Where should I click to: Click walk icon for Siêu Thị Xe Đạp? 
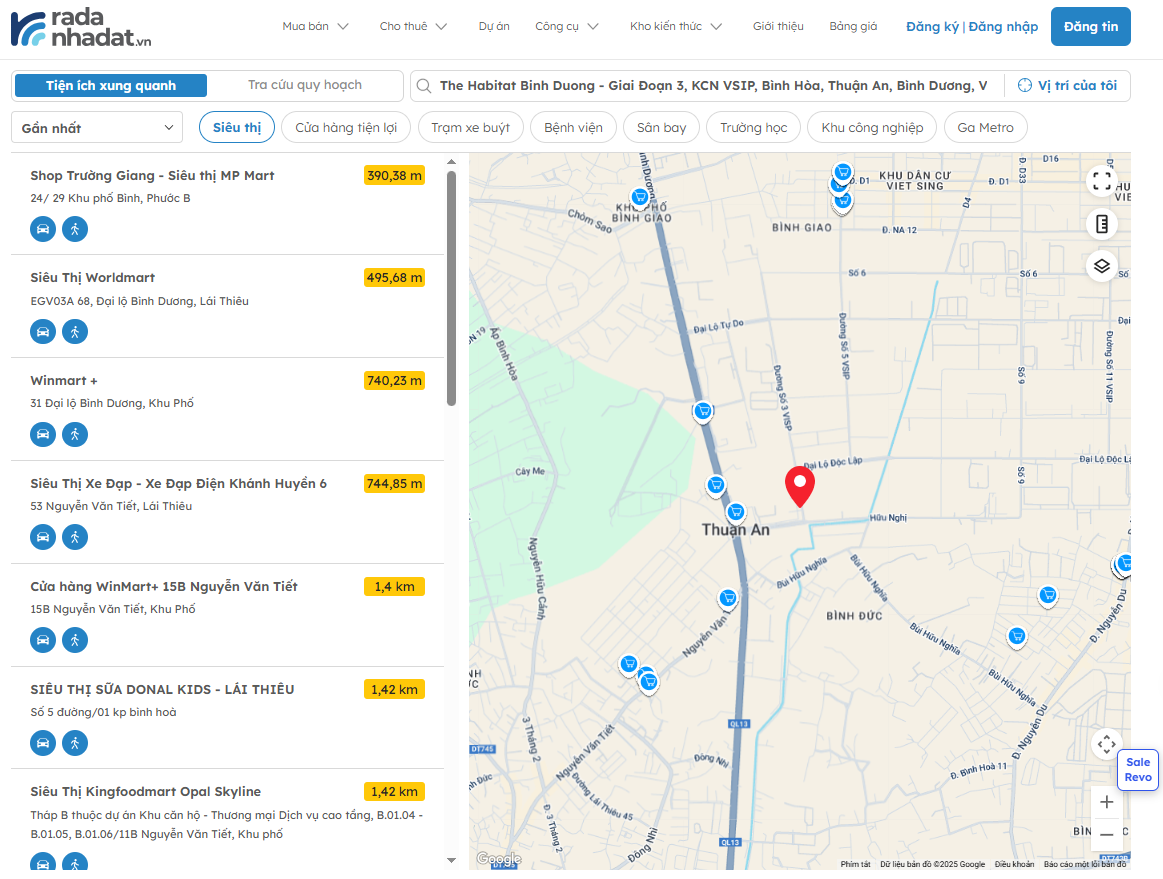click(75, 537)
